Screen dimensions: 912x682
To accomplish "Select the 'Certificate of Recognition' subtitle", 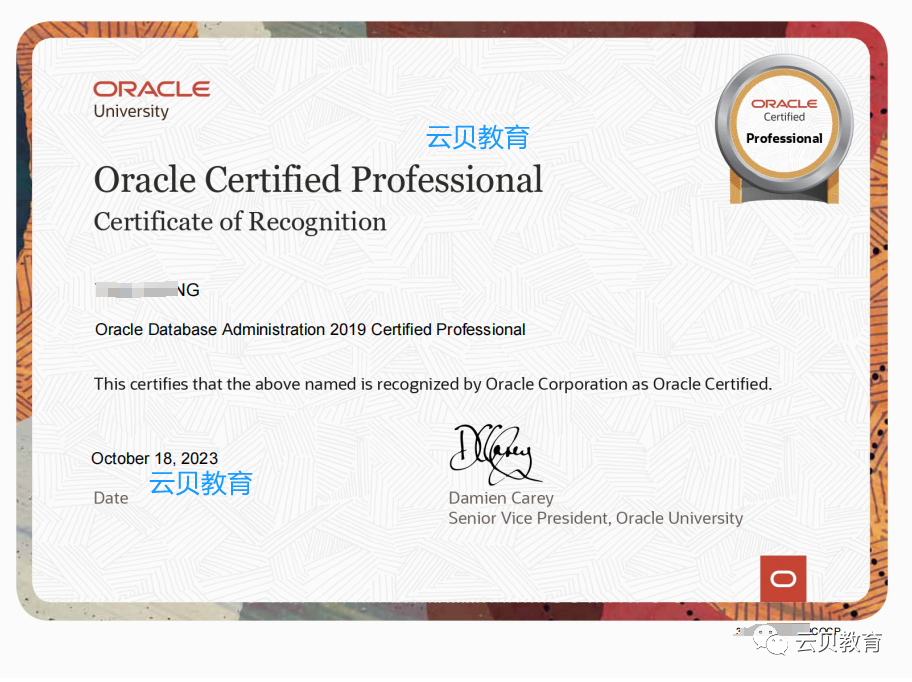I will point(240,222).
